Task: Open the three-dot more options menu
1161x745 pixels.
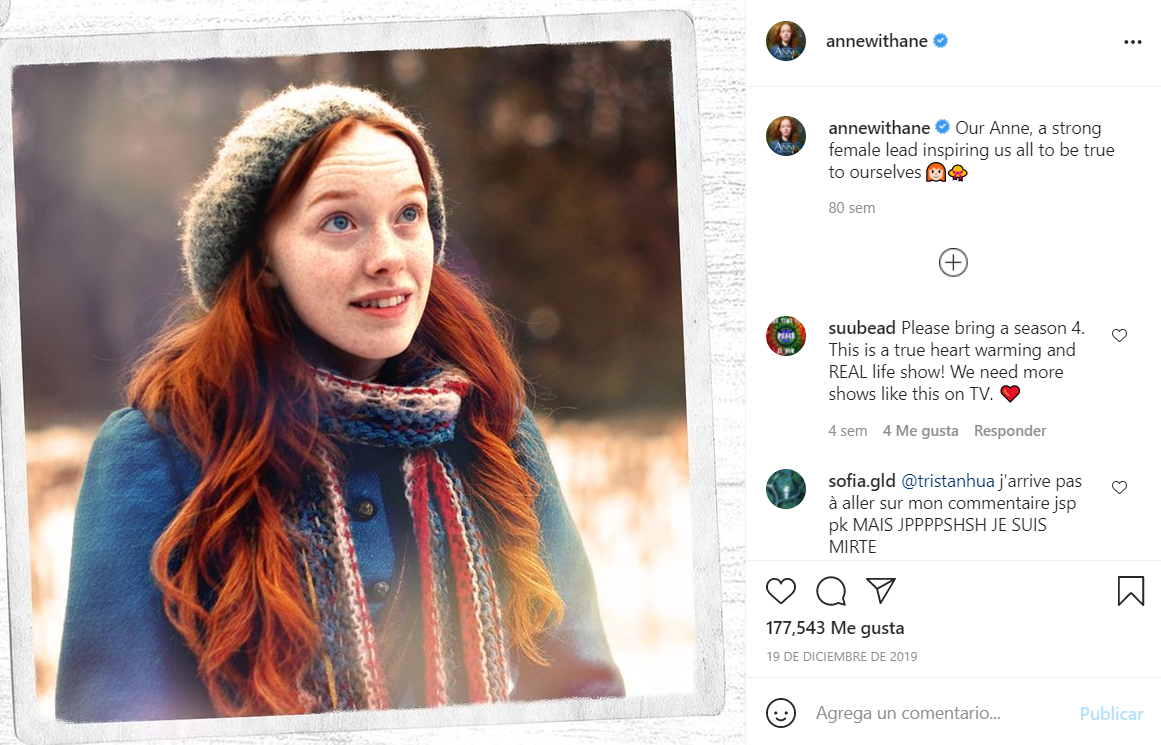Action: 1132,42
